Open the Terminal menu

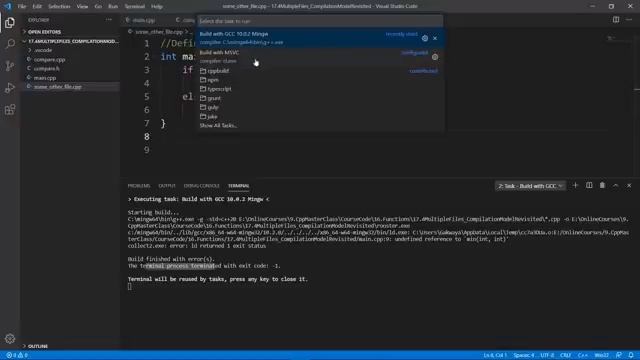135,6
